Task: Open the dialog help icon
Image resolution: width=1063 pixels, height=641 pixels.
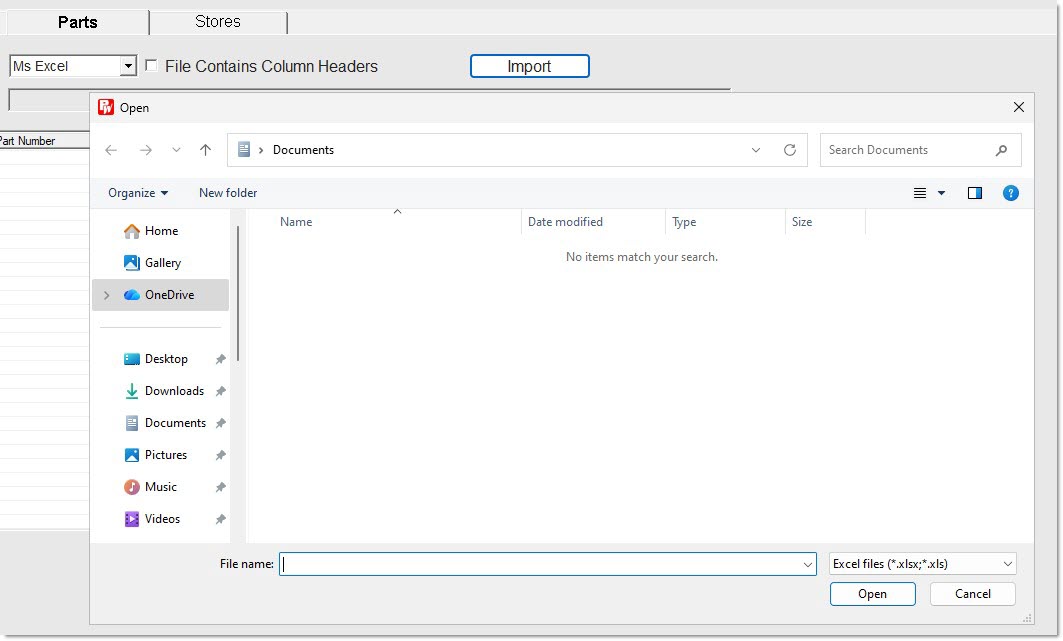Action: click(1010, 193)
